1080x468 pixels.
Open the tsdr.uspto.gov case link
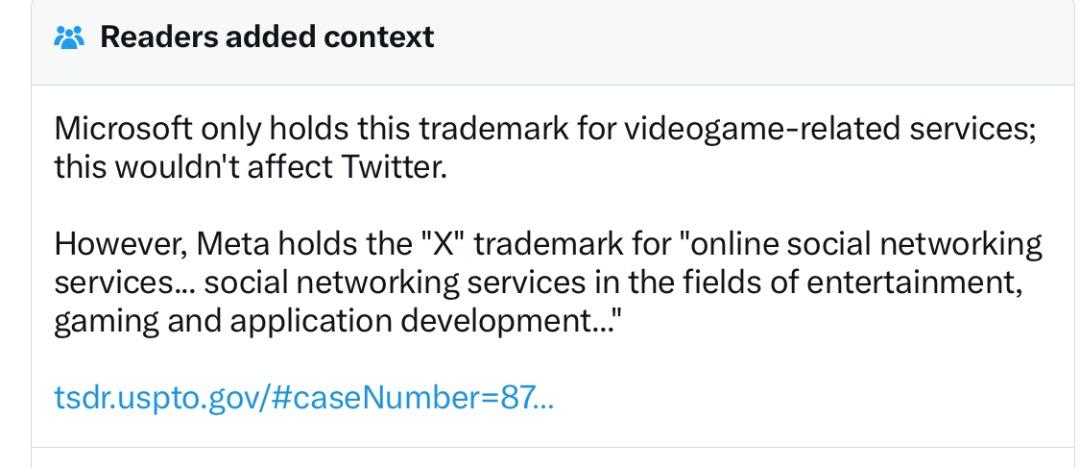304,397
